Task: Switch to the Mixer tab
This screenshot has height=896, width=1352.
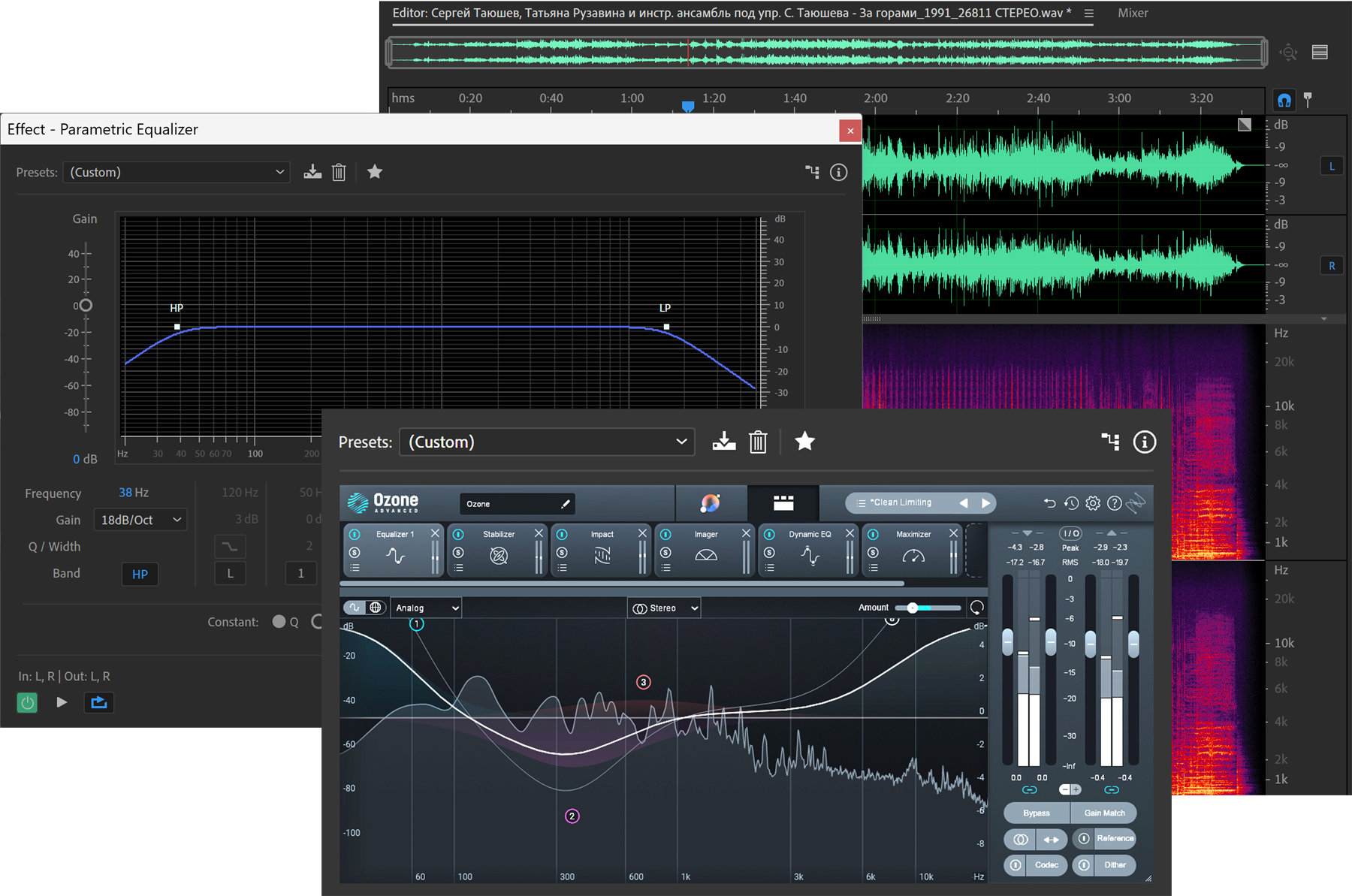Action: point(1133,13)
